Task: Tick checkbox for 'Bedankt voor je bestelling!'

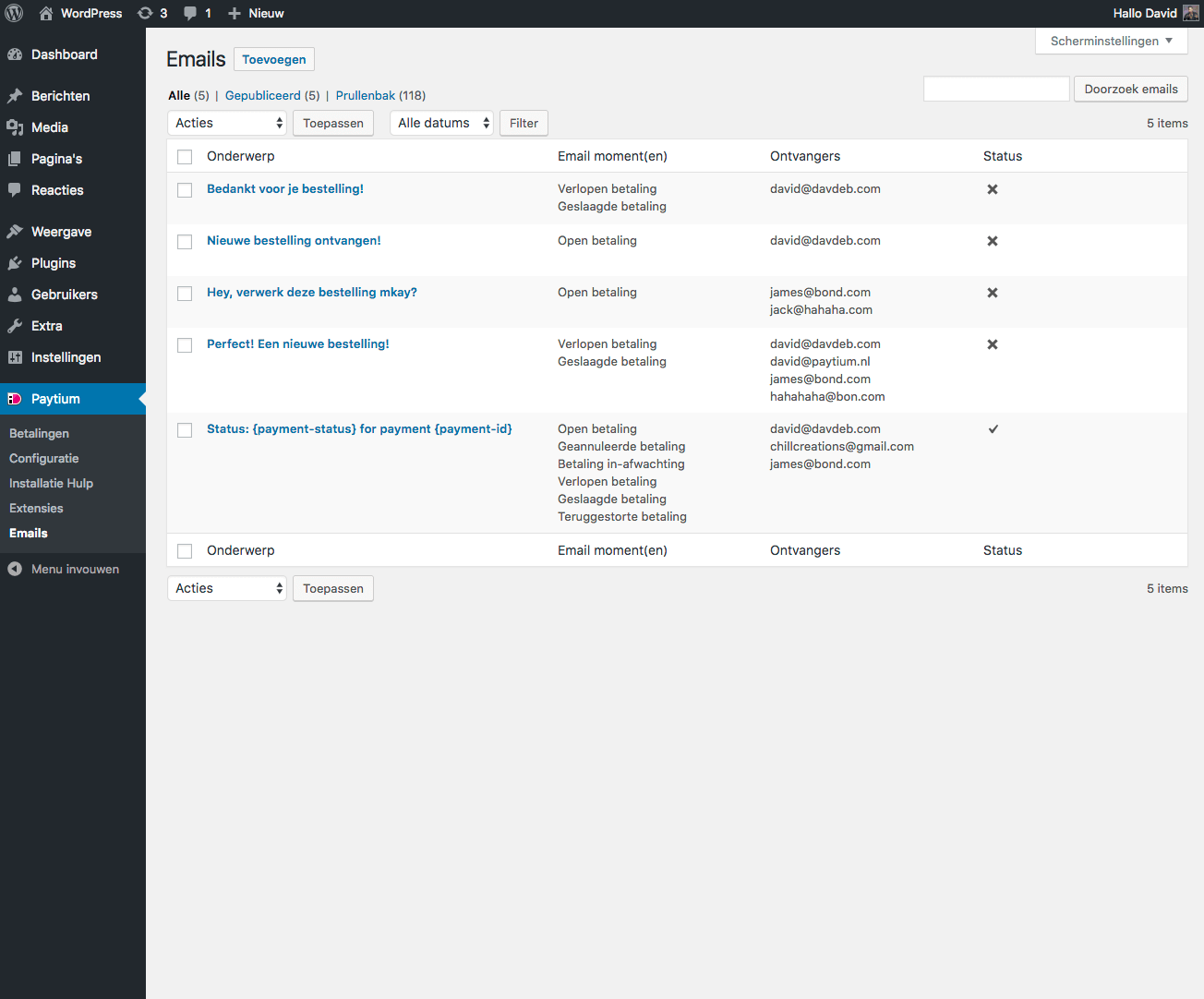Action: 185,190
